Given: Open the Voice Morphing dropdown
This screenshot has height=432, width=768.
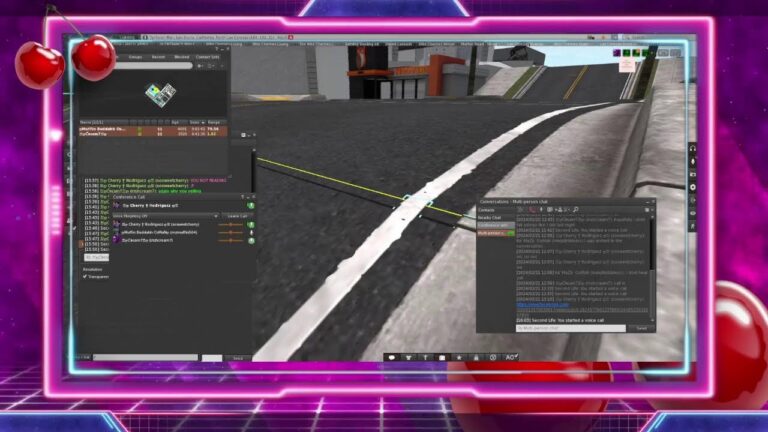Looking at the screenshot, I should tap(166, 216).
